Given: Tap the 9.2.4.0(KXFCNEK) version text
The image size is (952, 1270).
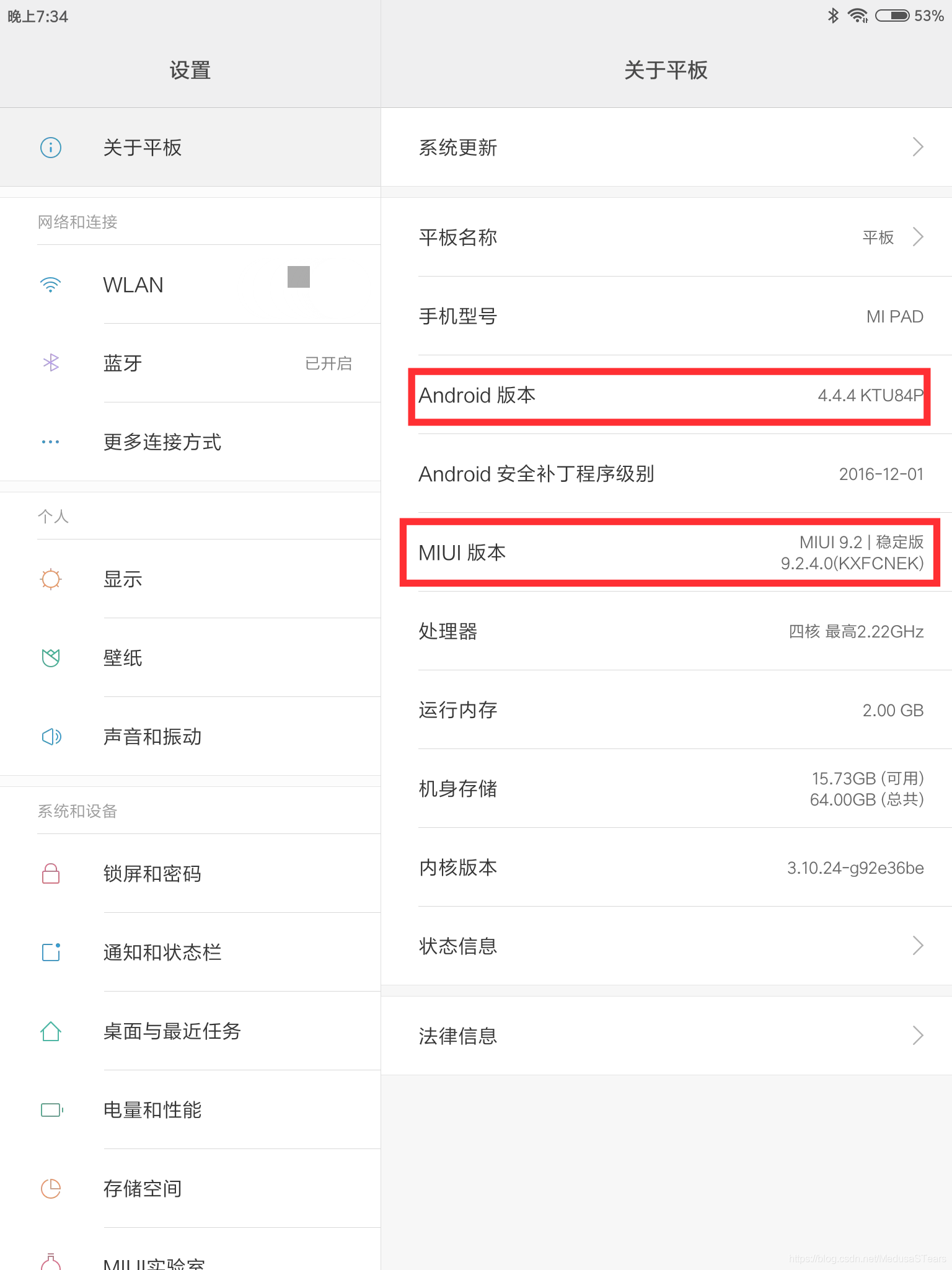Looking at the screenshot, I should tap(852, 563).
